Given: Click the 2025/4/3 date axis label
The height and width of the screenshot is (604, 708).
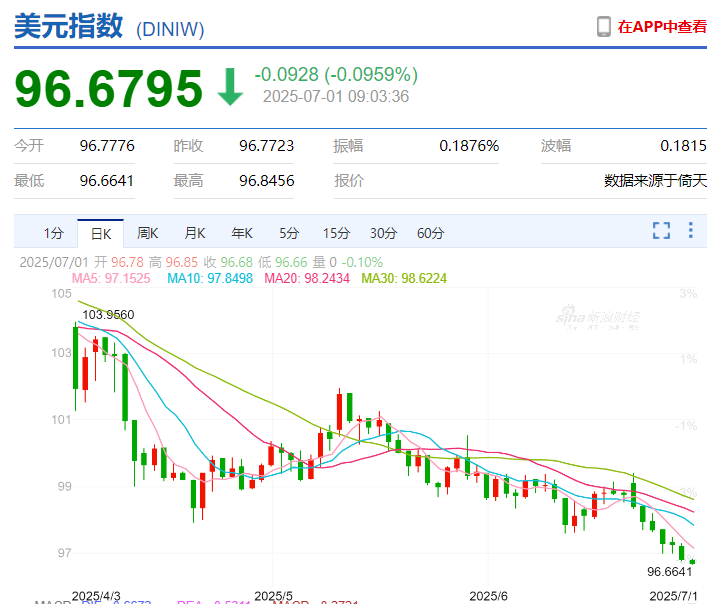Looking at the screenshot, I should (x=96, y=596).
